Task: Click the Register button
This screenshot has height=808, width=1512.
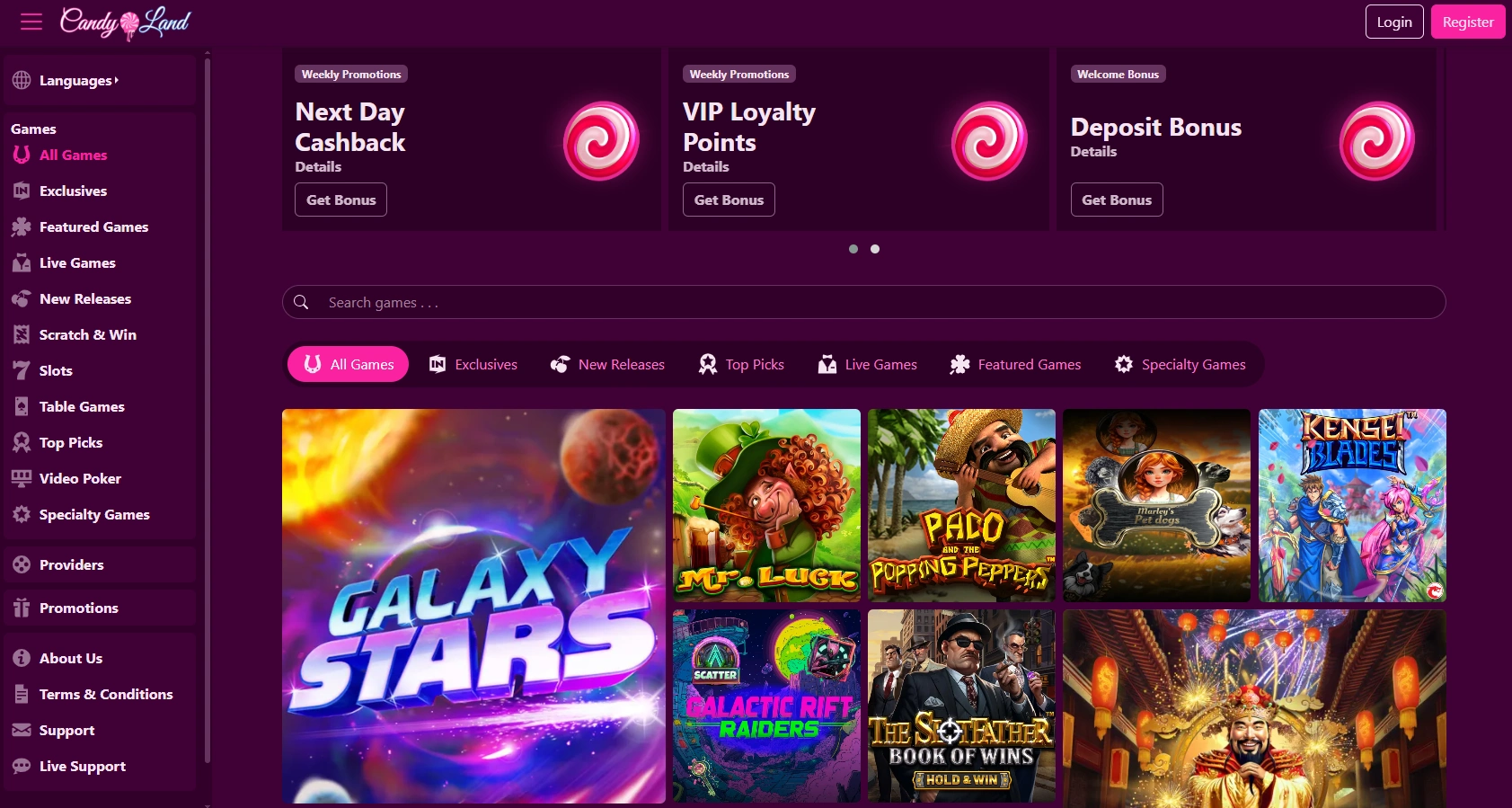Action: click(1467, 22)
